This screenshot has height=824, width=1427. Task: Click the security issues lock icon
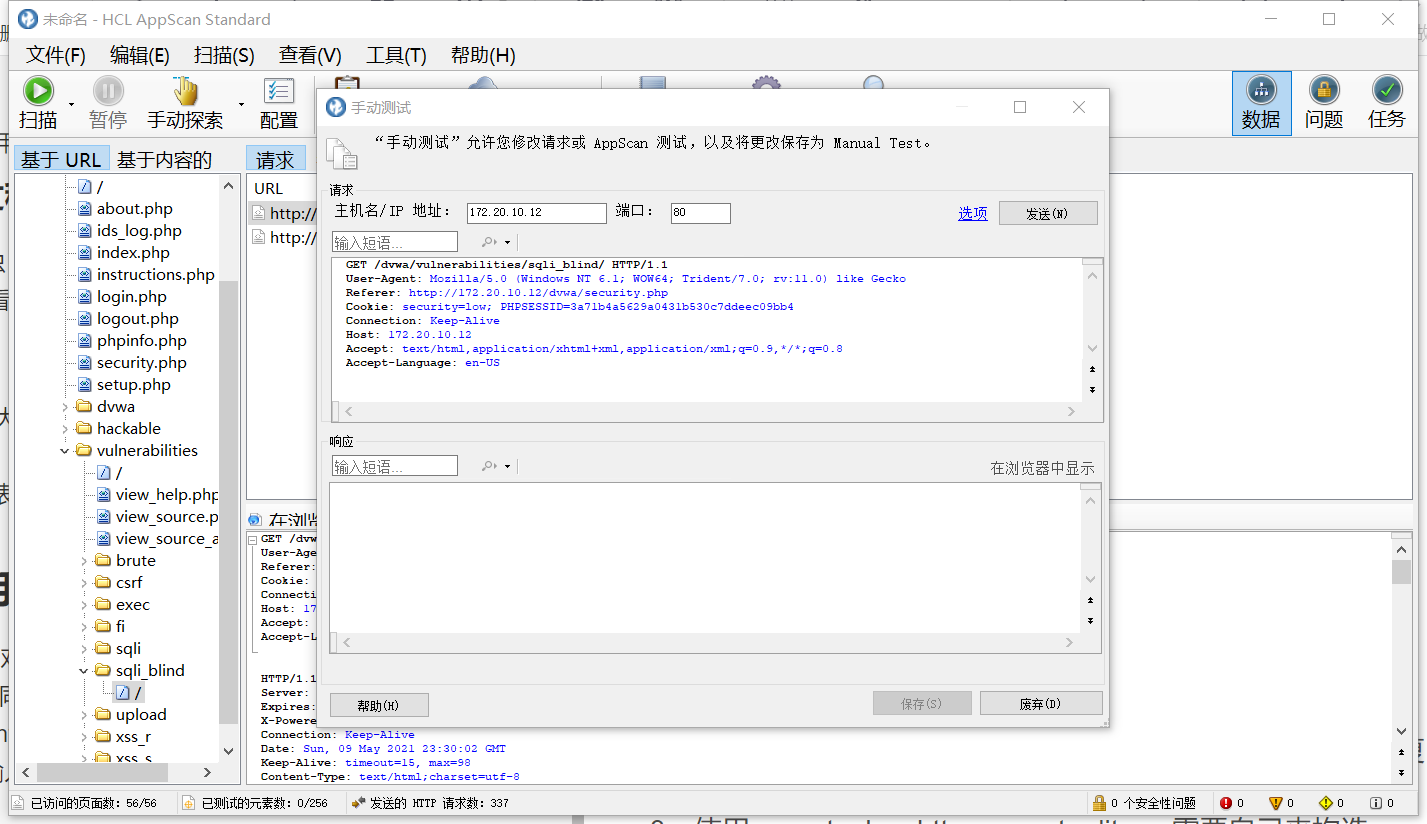point(1099,803)
